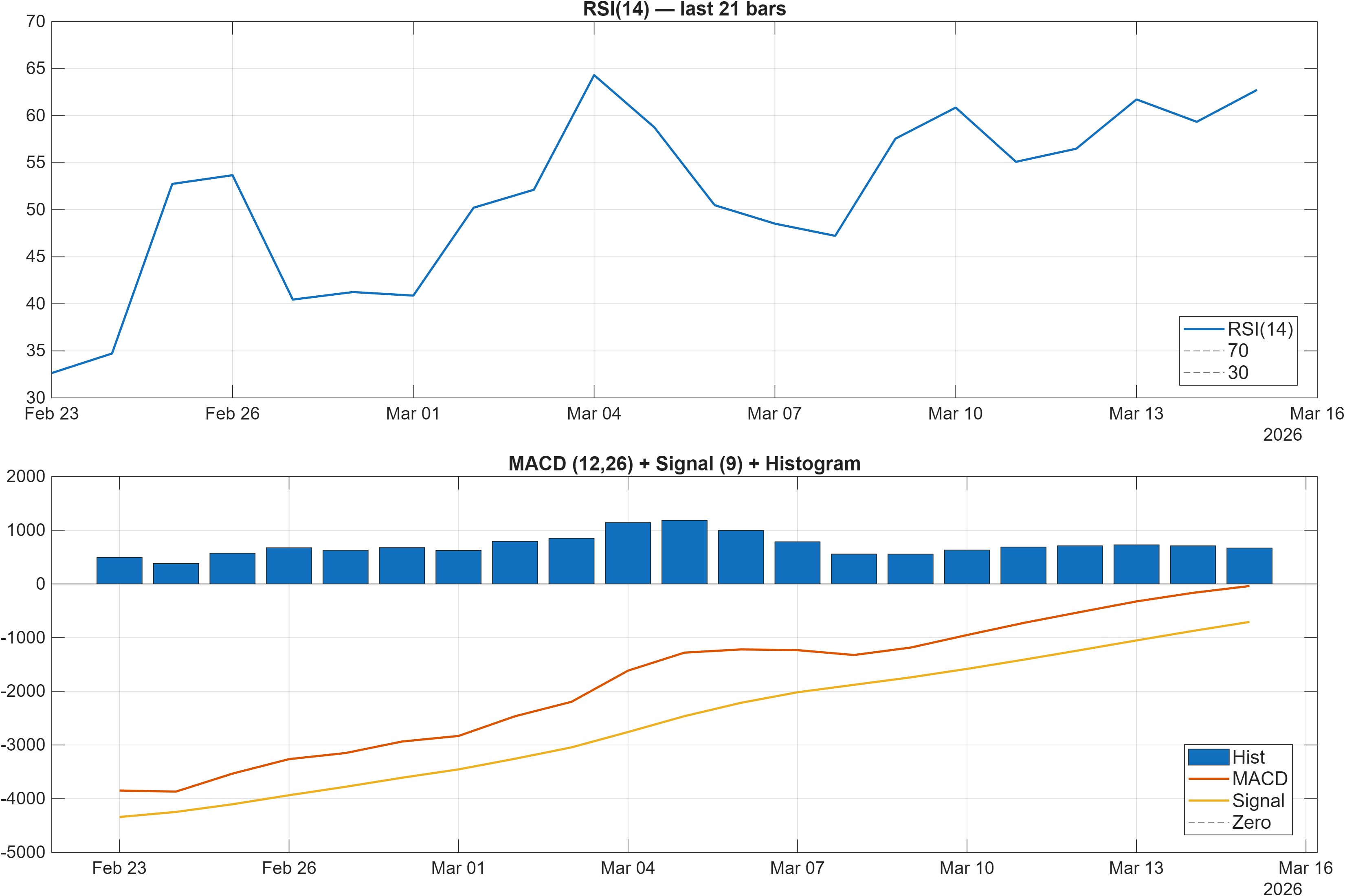
Task: Click the Mar 10 date label under the RSI chart
Action: tap(955, 414)
